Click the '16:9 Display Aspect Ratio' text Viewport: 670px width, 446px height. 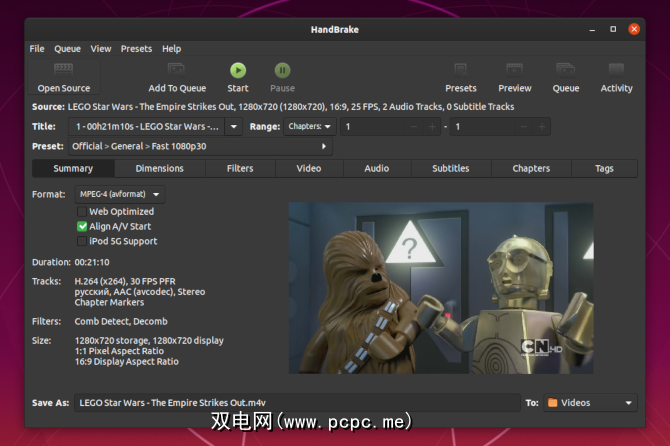click(126, 362)
